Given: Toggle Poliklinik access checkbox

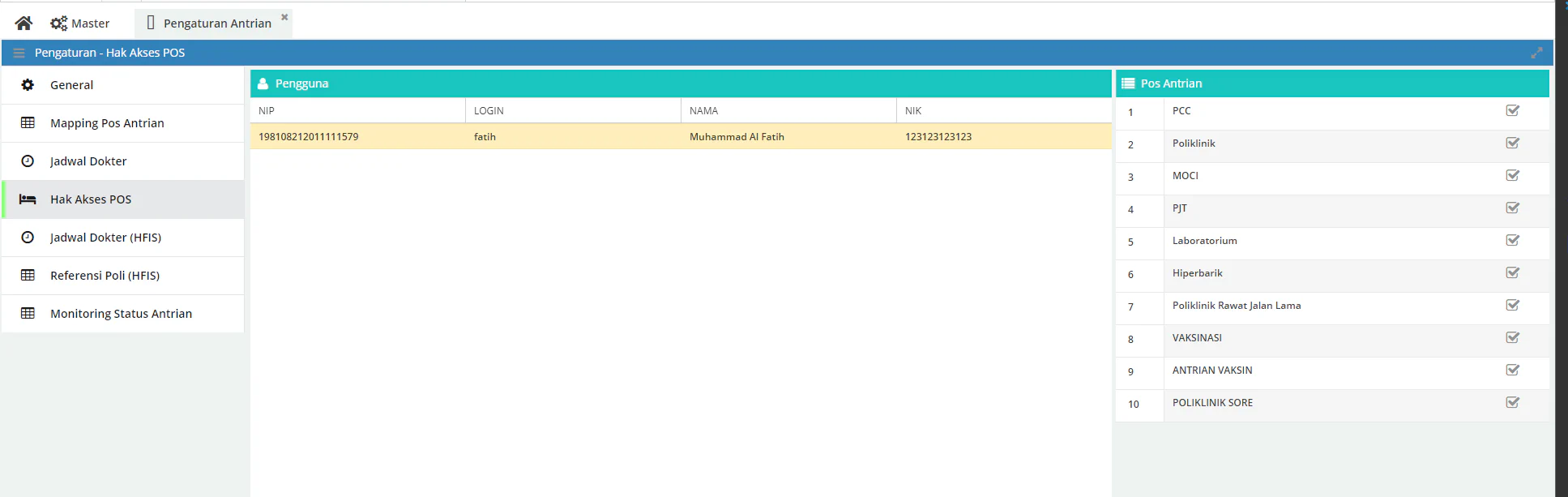Looking at the screenshot, I should pyautogui.click(x=1512, y=143).
